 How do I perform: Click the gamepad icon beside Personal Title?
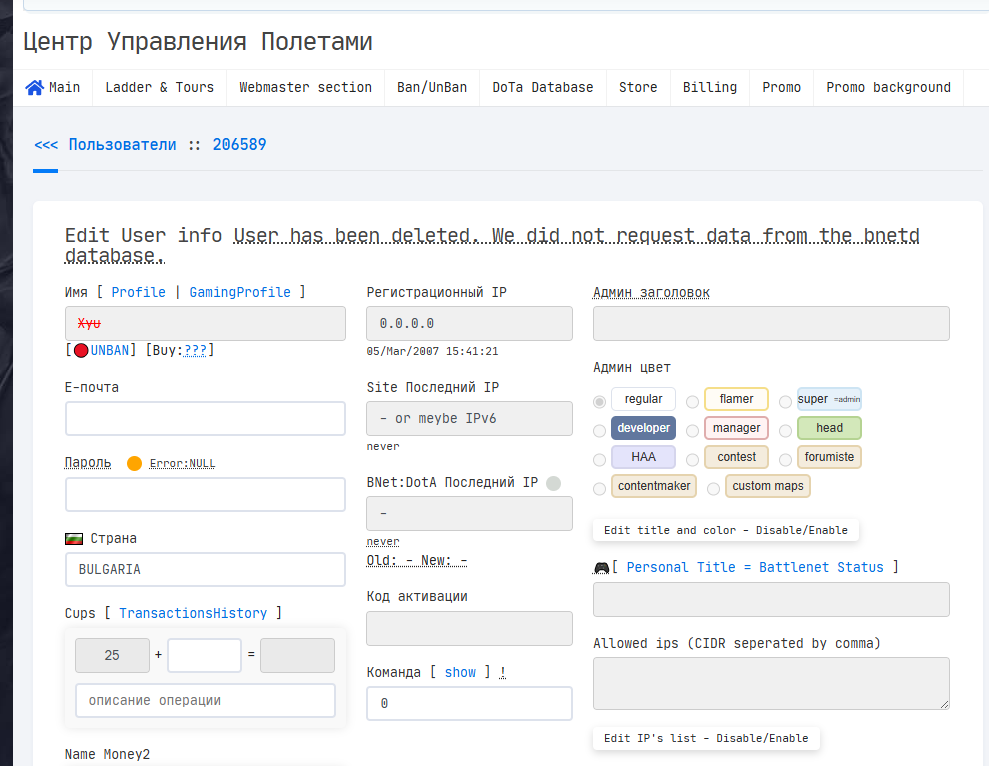point(602,568)
